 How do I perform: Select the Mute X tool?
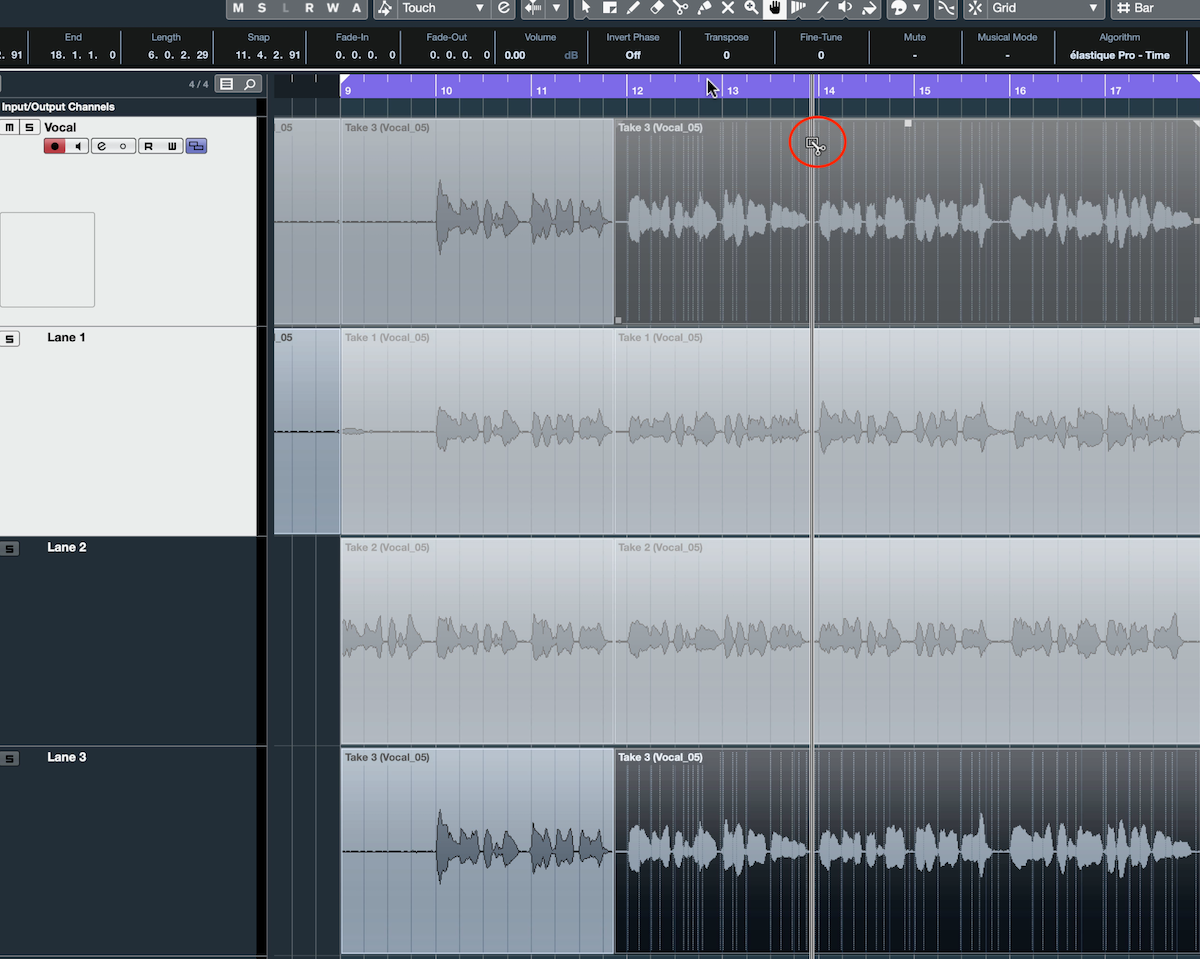[728, 8]
